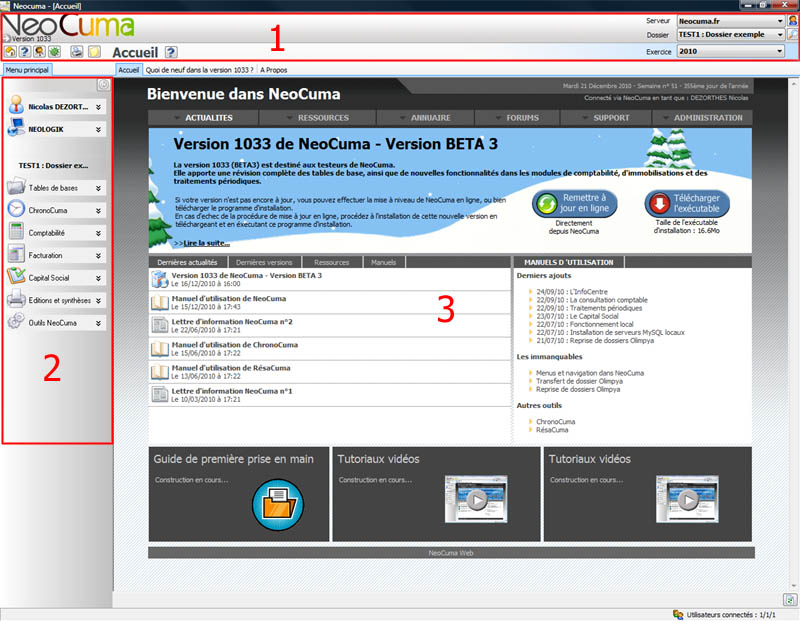This screenshot has height=621, width=800.
Task: Click the green refresh icon on Remettre à jour
Action: (546, 204)
